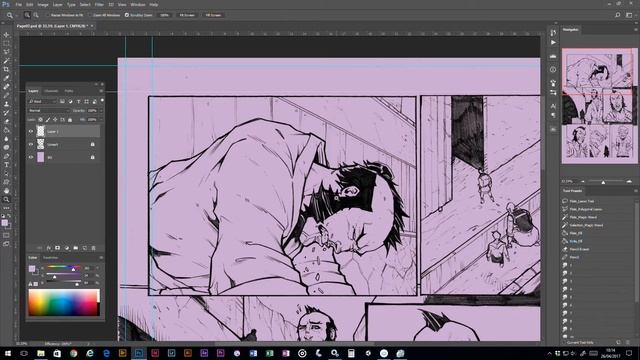This screenshot has width=640, height=360.
Task: Select the Rectangular Marquee tool
Action: point(6,43)
